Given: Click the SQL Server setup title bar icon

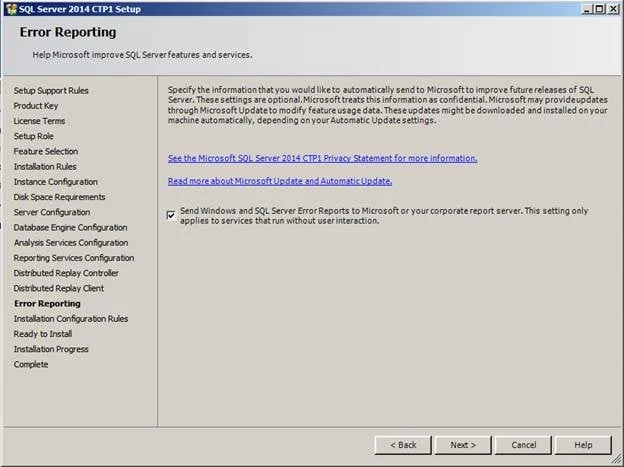Looking at the screenshot, I should click(11, 9).
